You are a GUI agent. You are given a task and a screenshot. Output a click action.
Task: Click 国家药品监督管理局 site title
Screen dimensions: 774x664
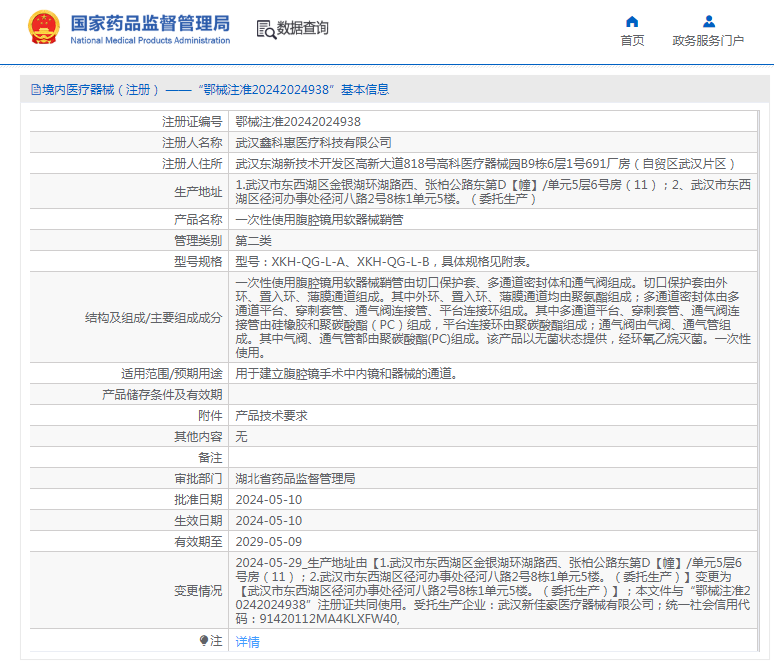150,23
